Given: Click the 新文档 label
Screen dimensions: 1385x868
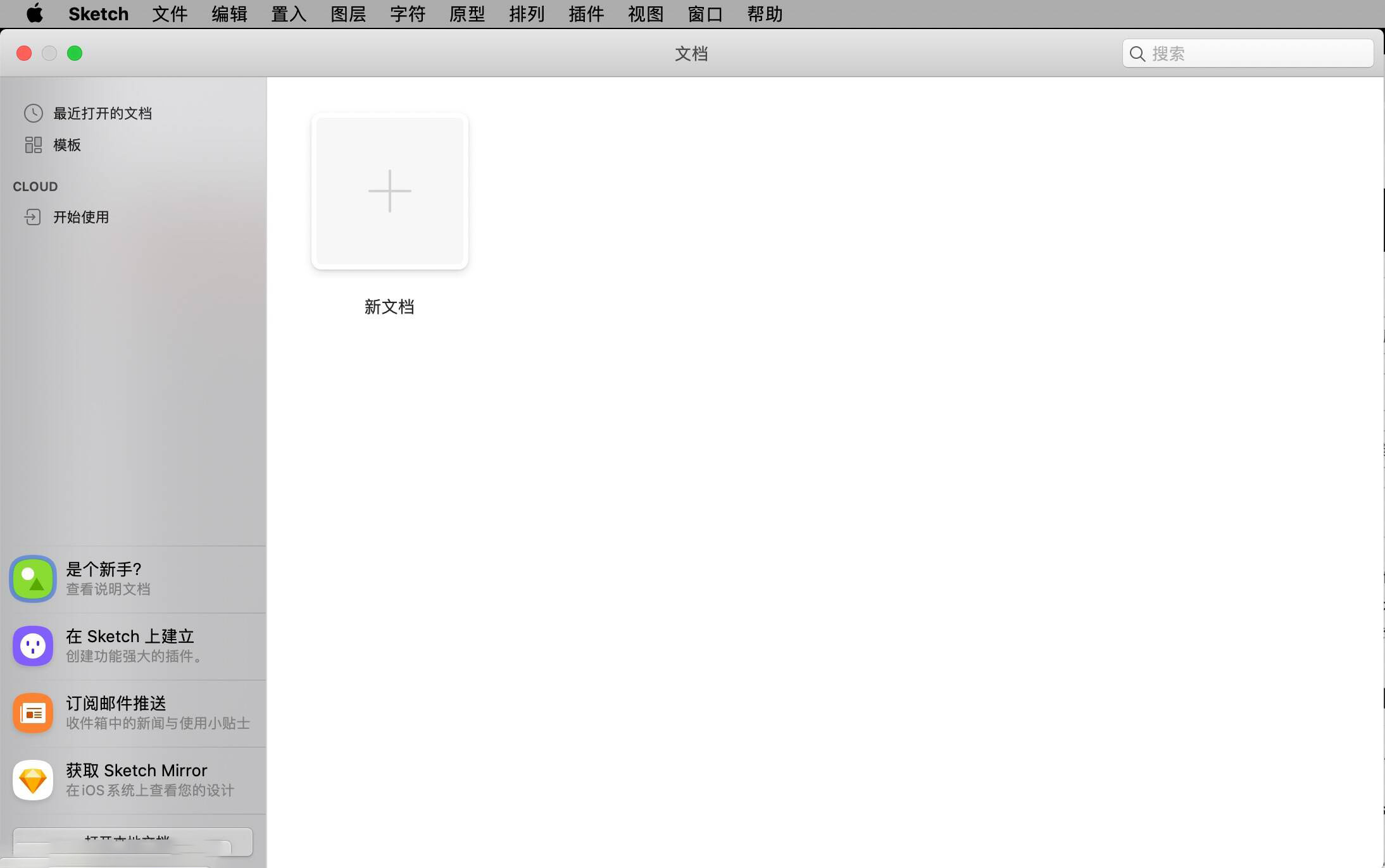Looking at the screenshot, I should [389, 307].
